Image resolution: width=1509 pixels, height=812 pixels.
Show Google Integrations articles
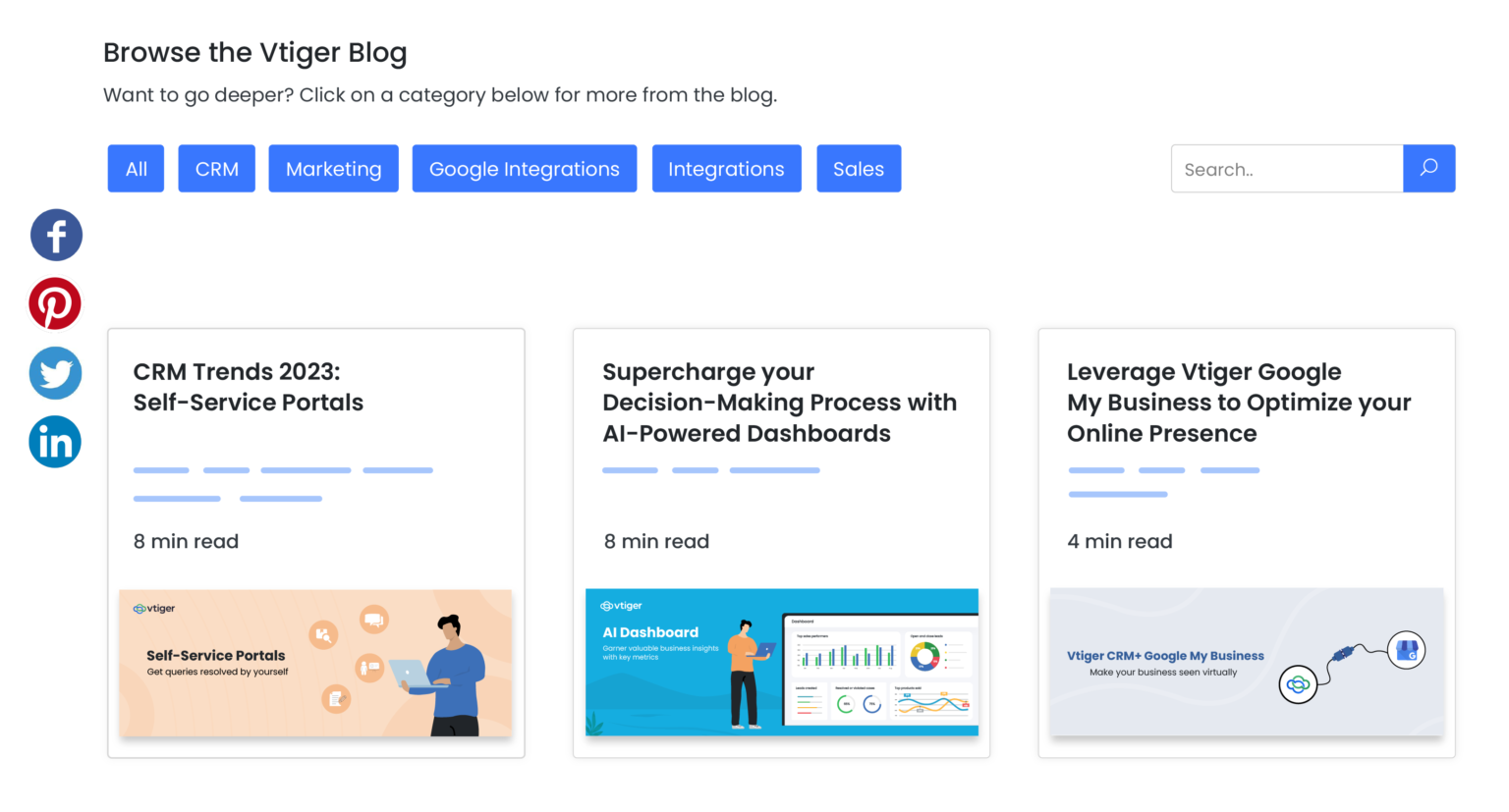524,168
